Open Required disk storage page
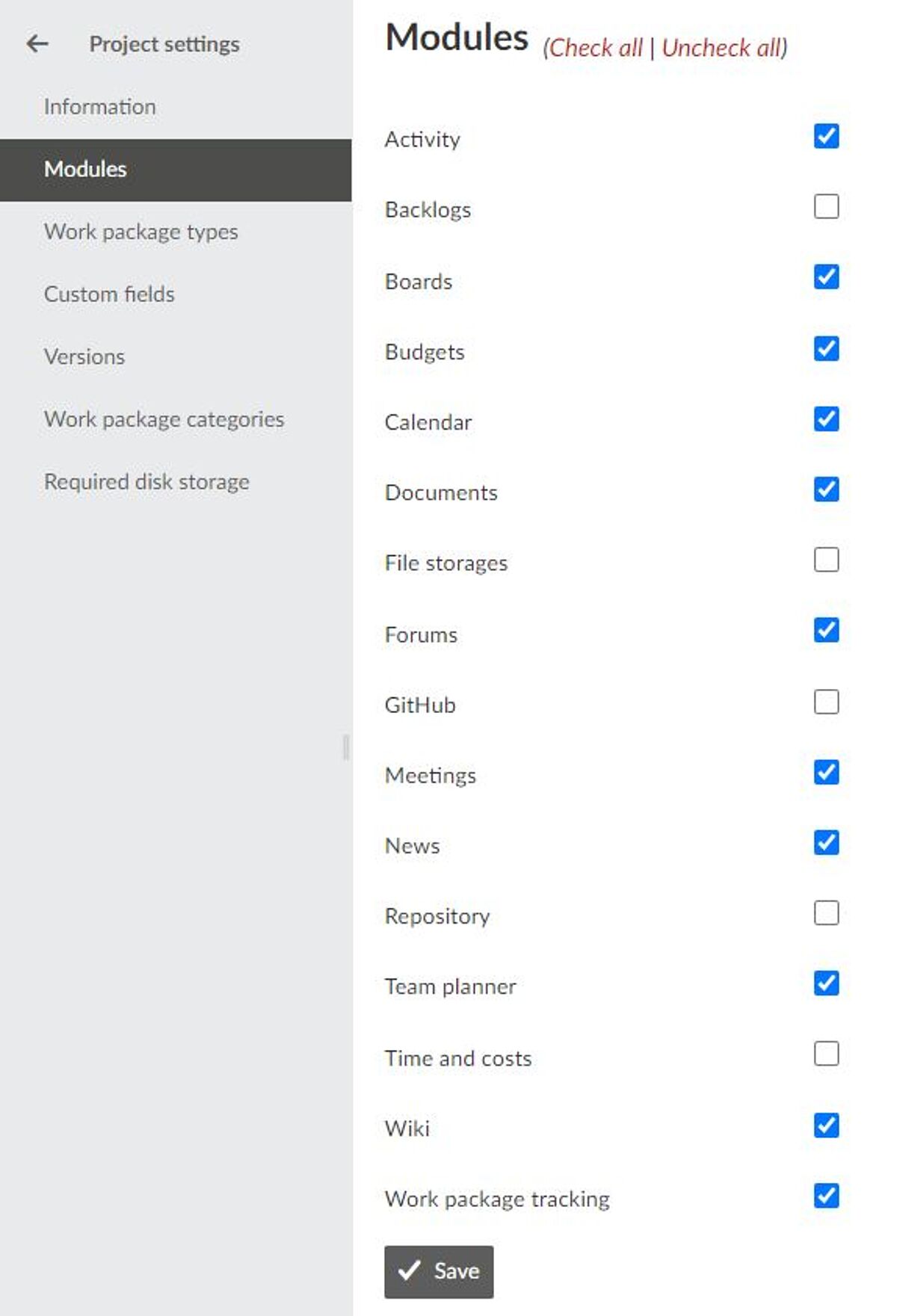 147,482
